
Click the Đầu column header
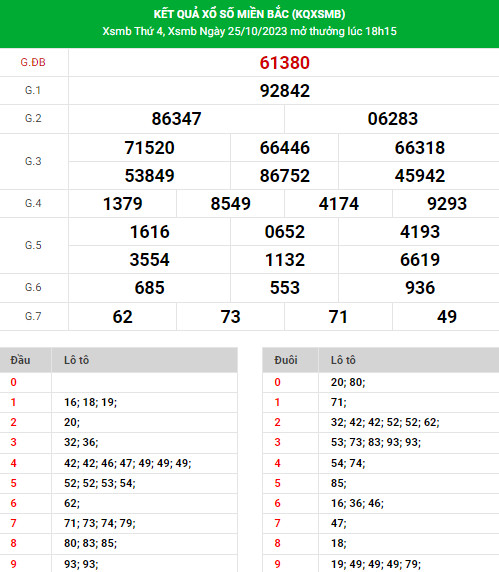coord(20,360)
